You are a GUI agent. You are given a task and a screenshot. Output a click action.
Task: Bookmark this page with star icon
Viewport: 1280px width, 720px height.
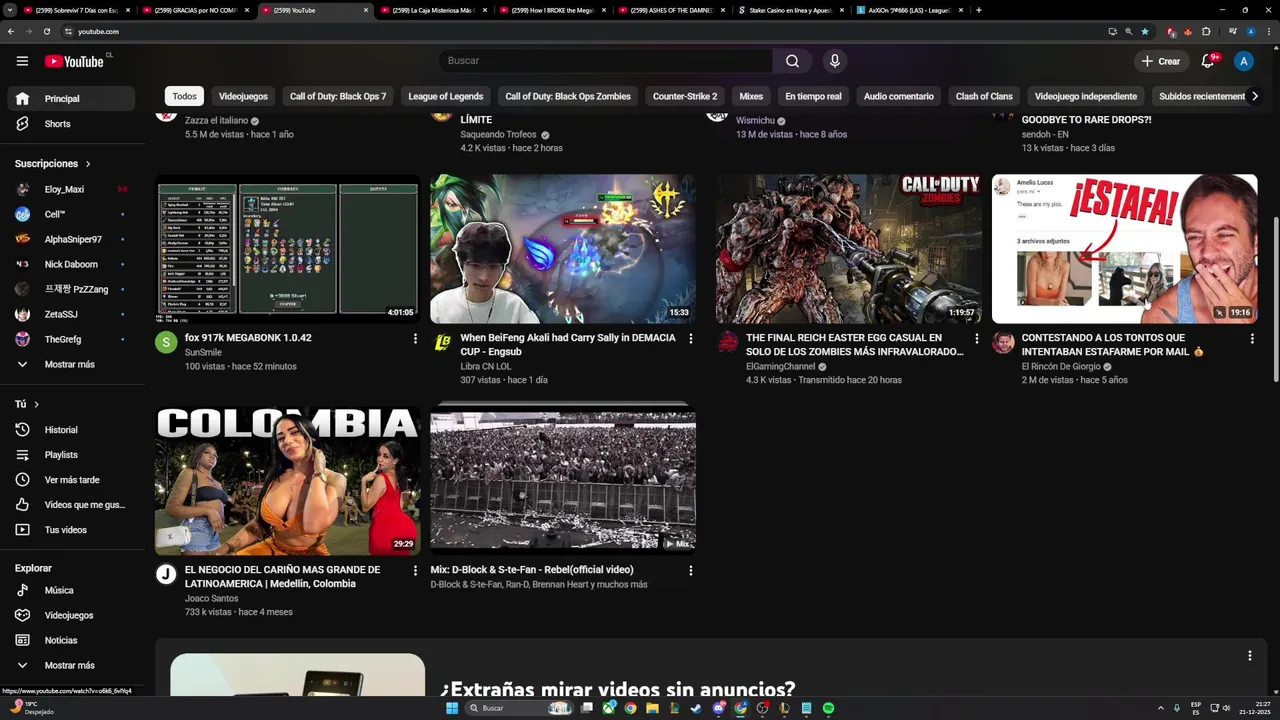coord(1145,31)
